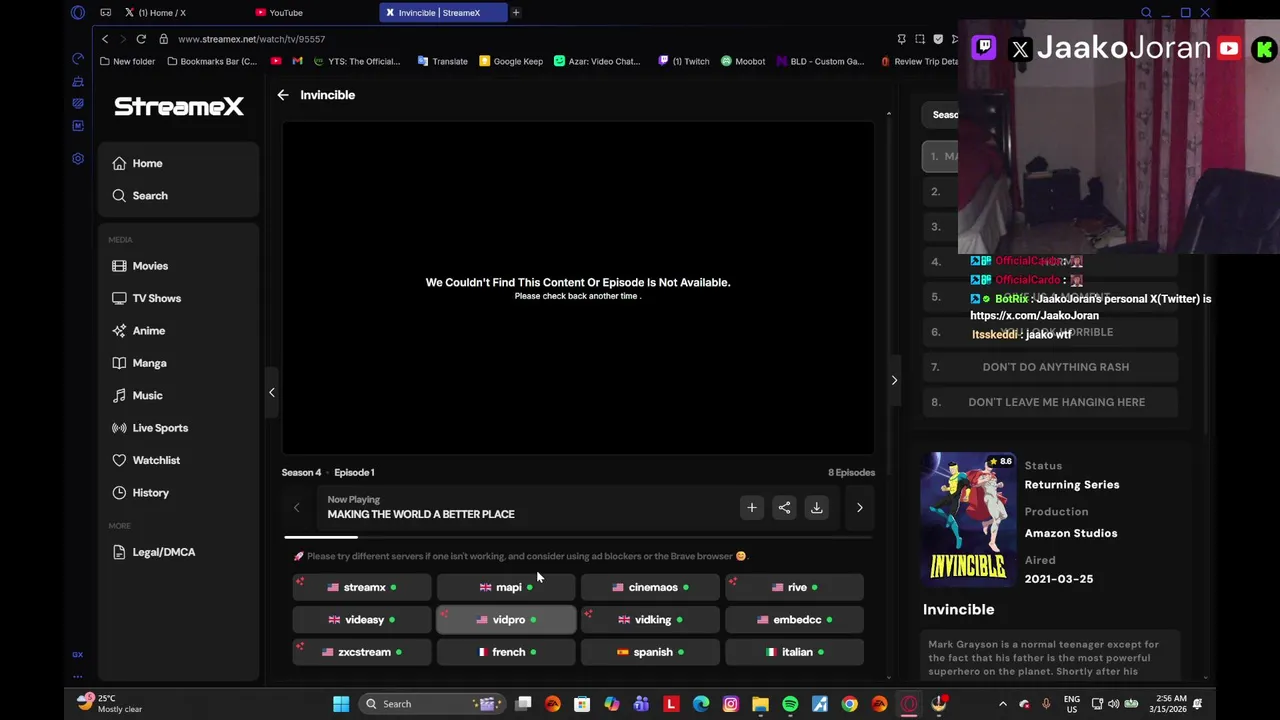Open Opera sidebar settings gear

[78, 159]
